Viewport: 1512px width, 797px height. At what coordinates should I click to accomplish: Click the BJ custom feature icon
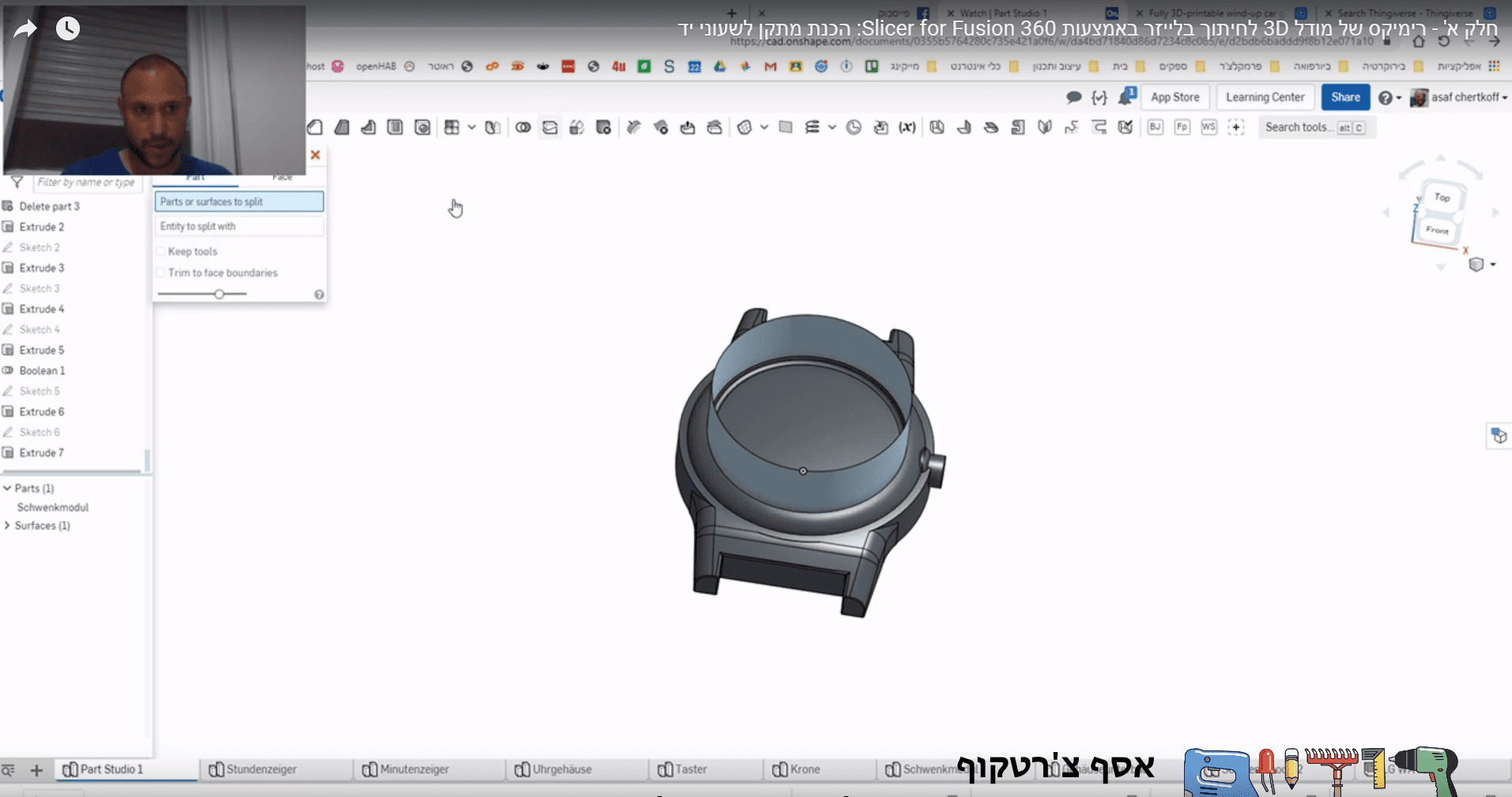pos(1156,127)
